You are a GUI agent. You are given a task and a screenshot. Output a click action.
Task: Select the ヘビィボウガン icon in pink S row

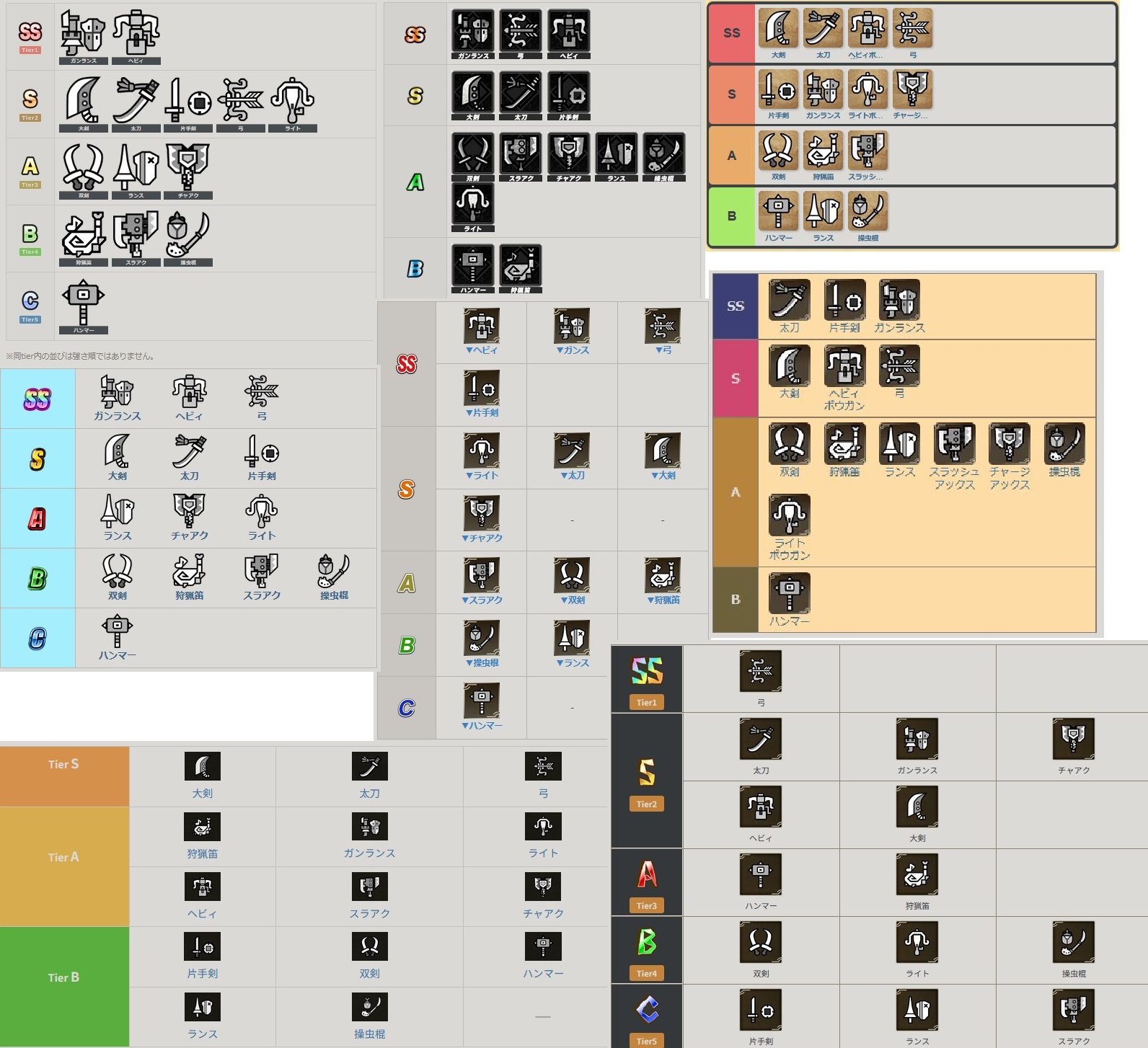pos(844,365)
